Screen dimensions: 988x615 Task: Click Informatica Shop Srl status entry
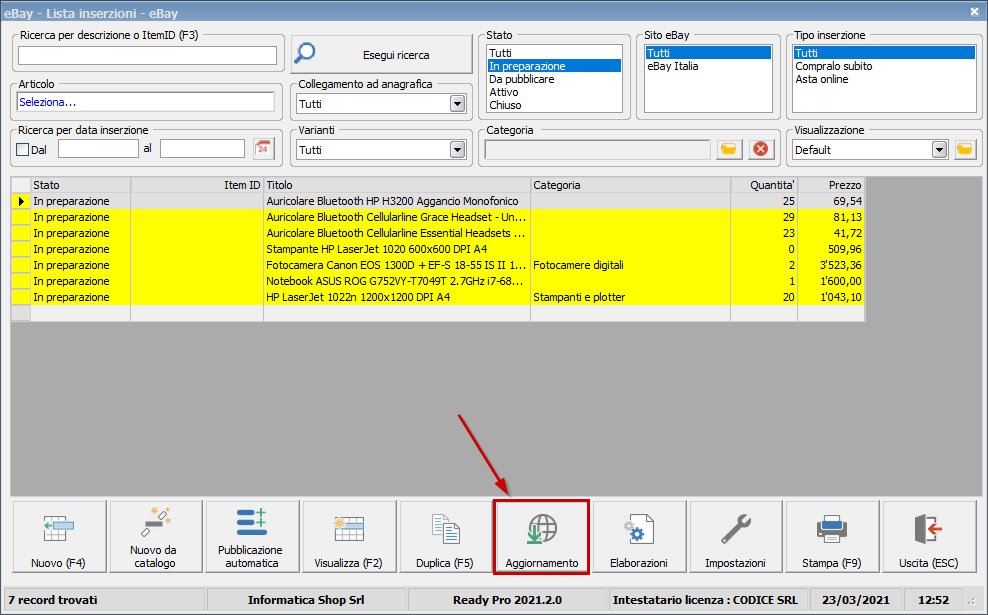(306, 600)
